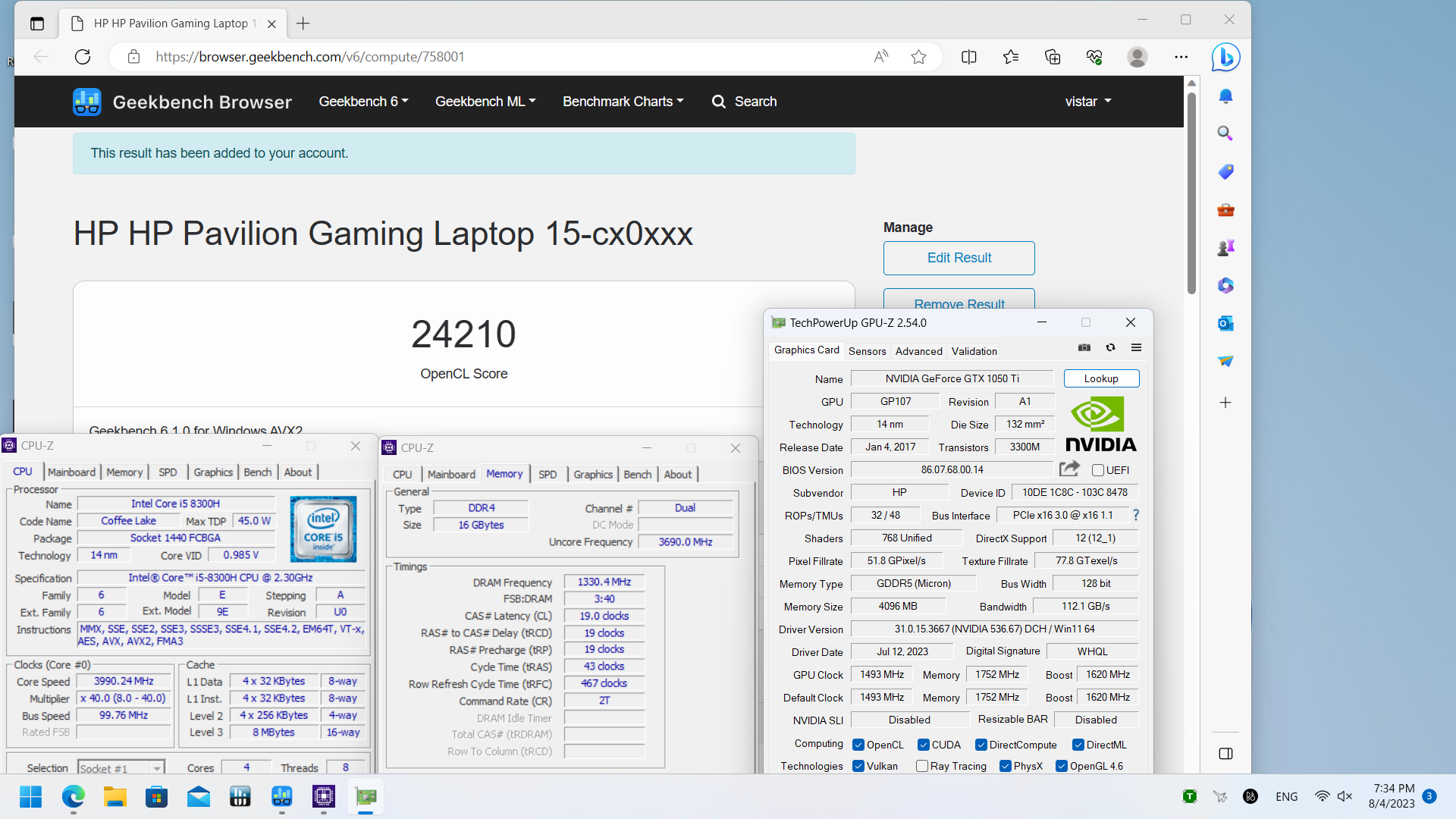Viewport: 1456px width, 819px height.
Task: Toggle the OpenGL 4.6 checkbox
Action: (x=1062, y=766)
